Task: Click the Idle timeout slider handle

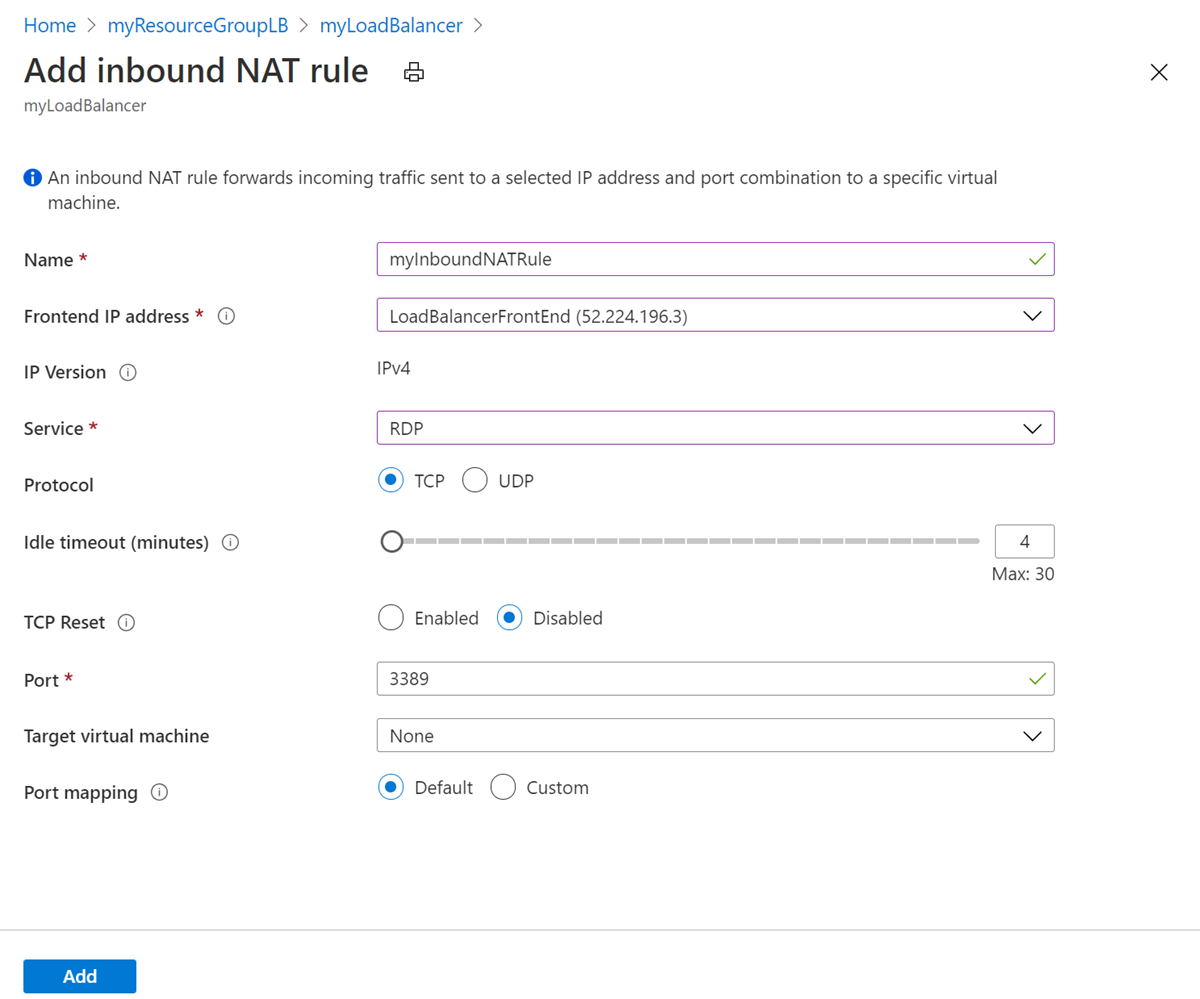Action: (391, 541)
